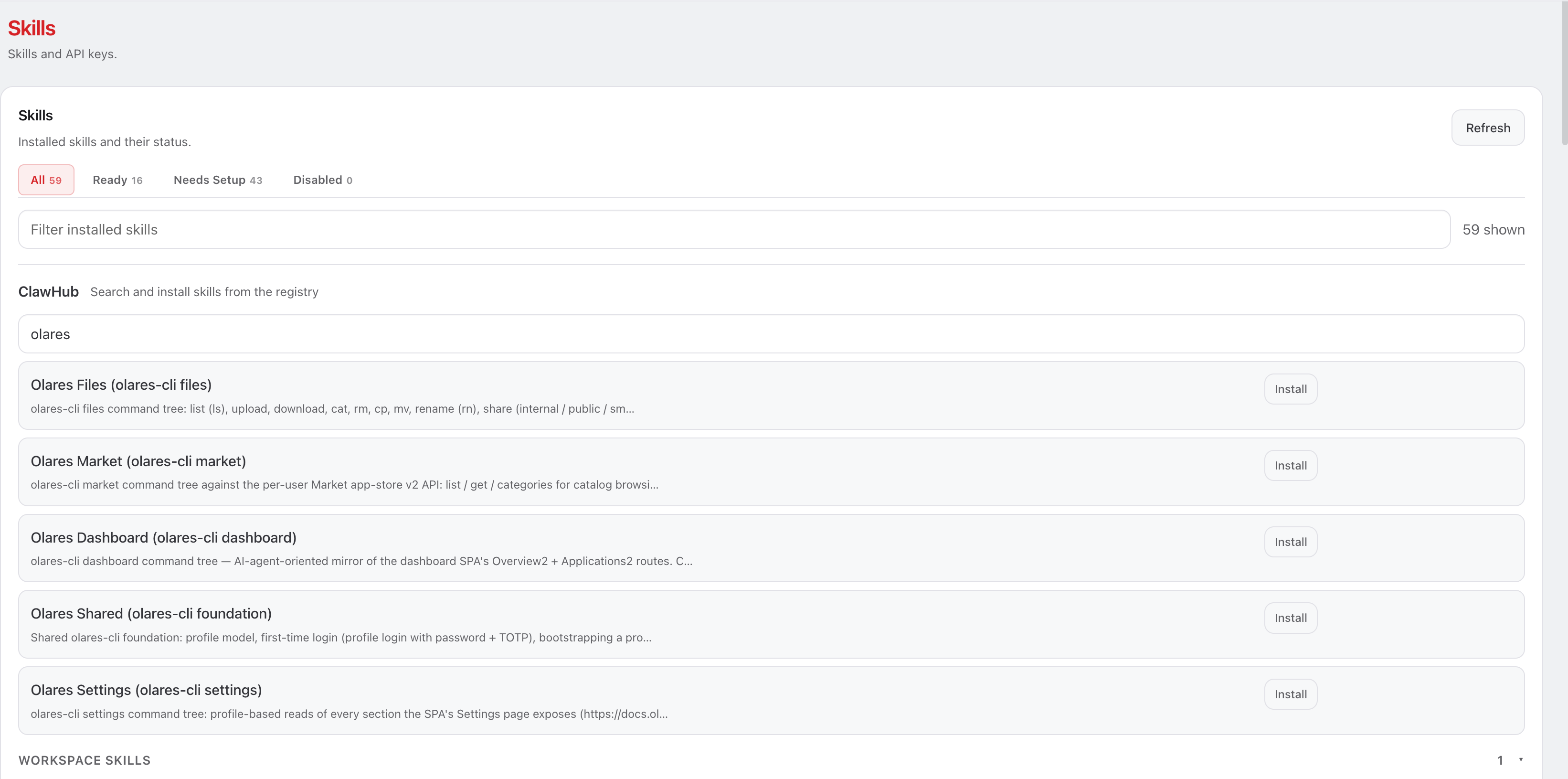Show the Disabled skills tab

(323, 180)
